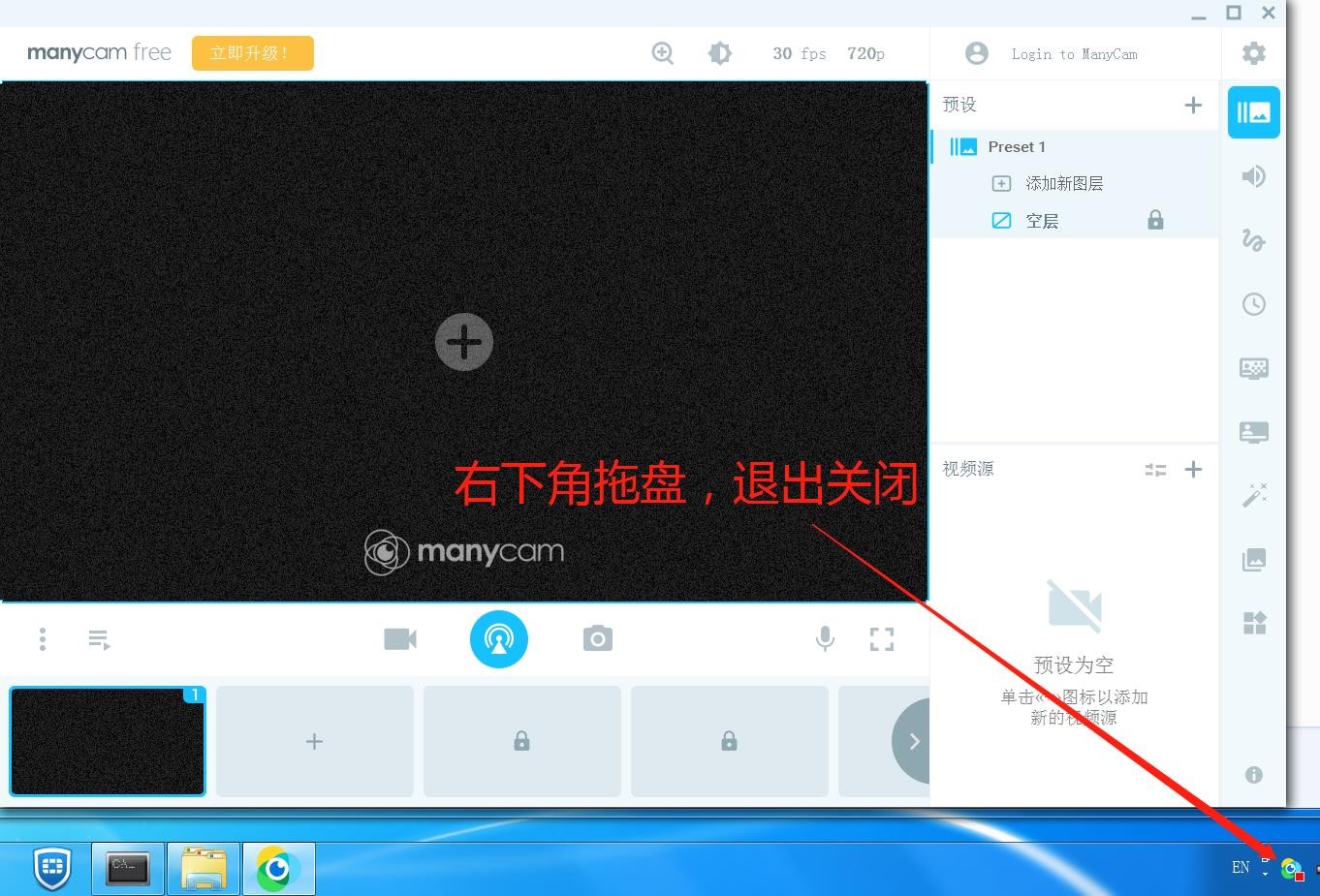This screenshot has height=896, width=1320.
Task: Open the chroma key tab in sidebar
Action: coord(1254,368)
